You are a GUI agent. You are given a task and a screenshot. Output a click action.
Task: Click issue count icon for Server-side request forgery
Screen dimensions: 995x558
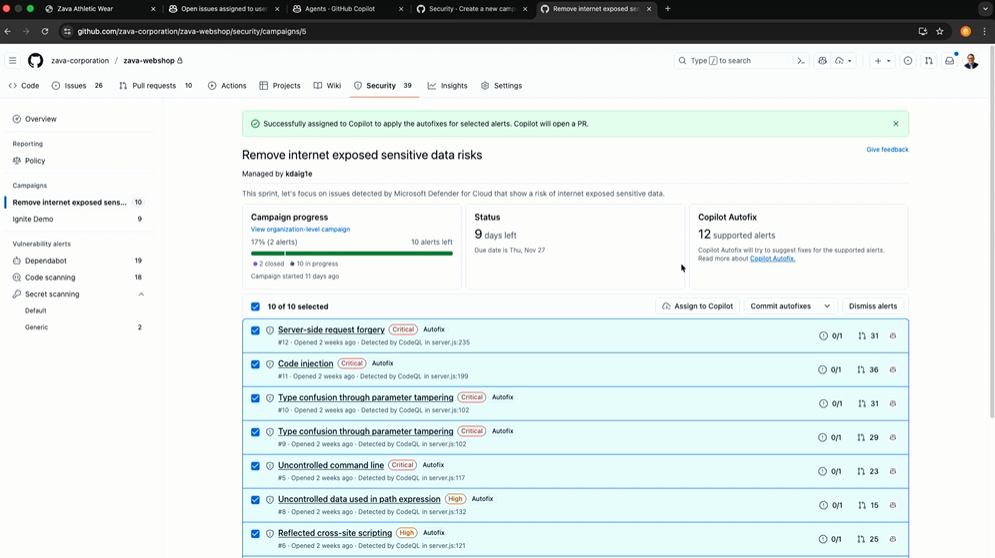click(823, 336)
